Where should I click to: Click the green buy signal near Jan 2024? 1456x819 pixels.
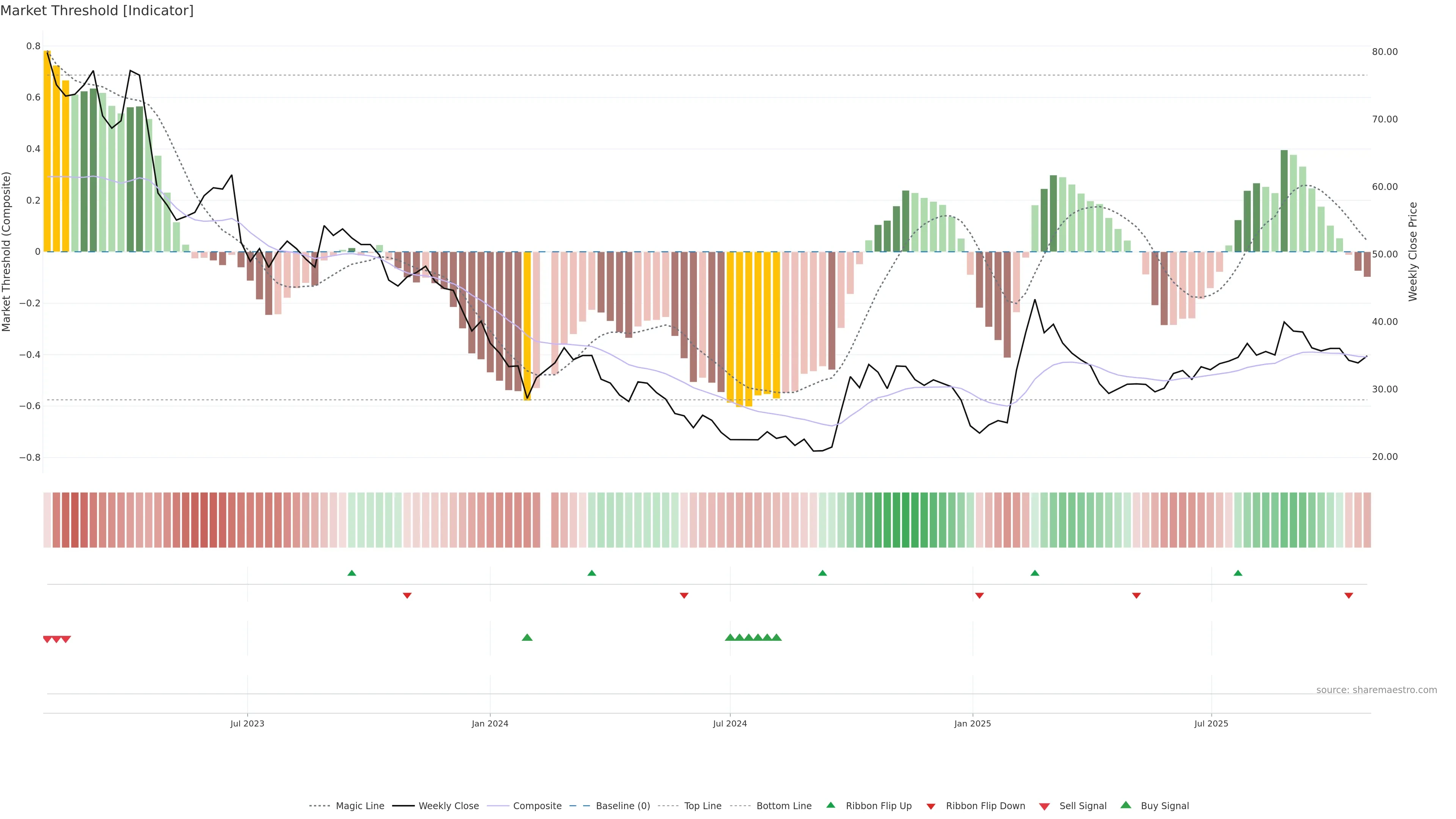coord(527,637)
